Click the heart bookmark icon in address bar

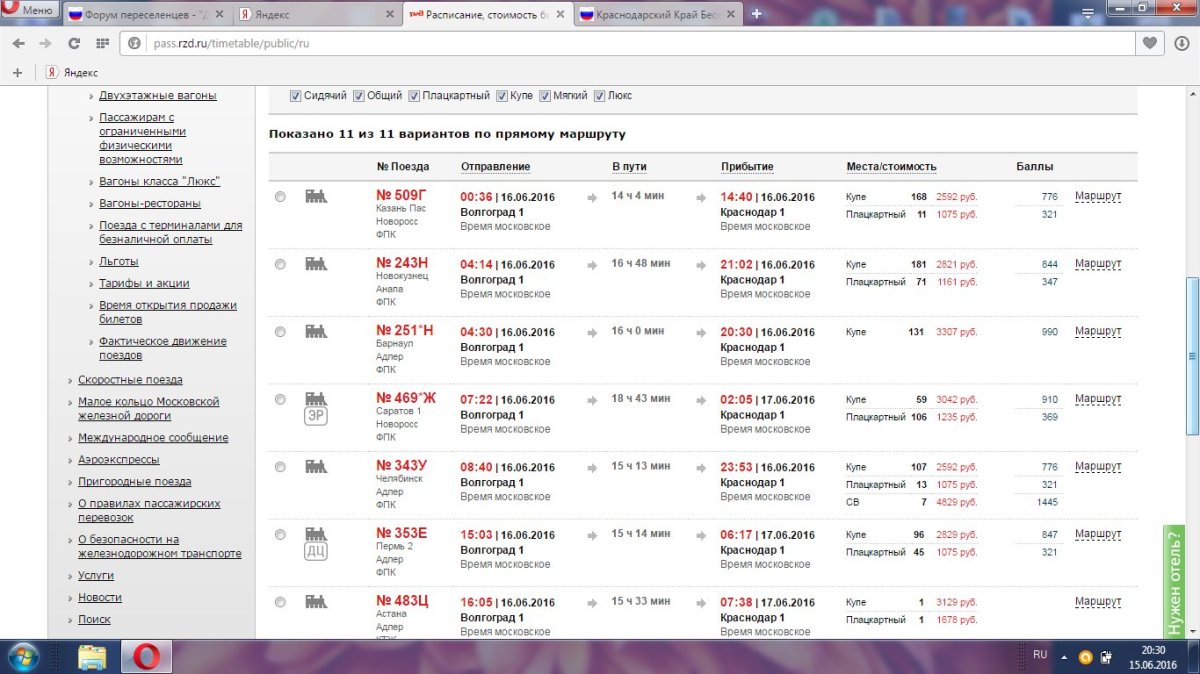1151,43
